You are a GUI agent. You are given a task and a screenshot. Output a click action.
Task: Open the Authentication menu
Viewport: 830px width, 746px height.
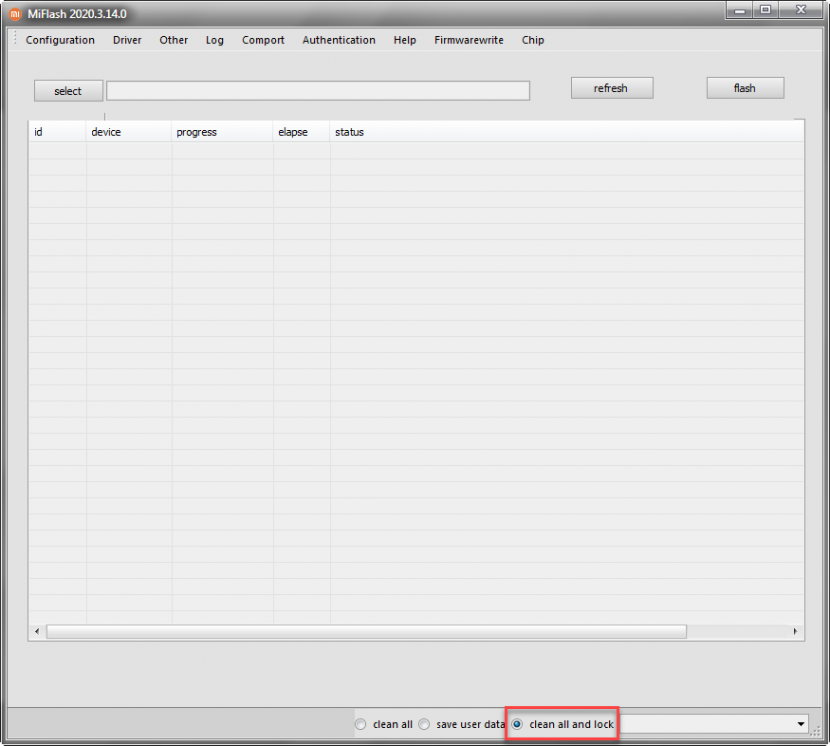point(339,40)
